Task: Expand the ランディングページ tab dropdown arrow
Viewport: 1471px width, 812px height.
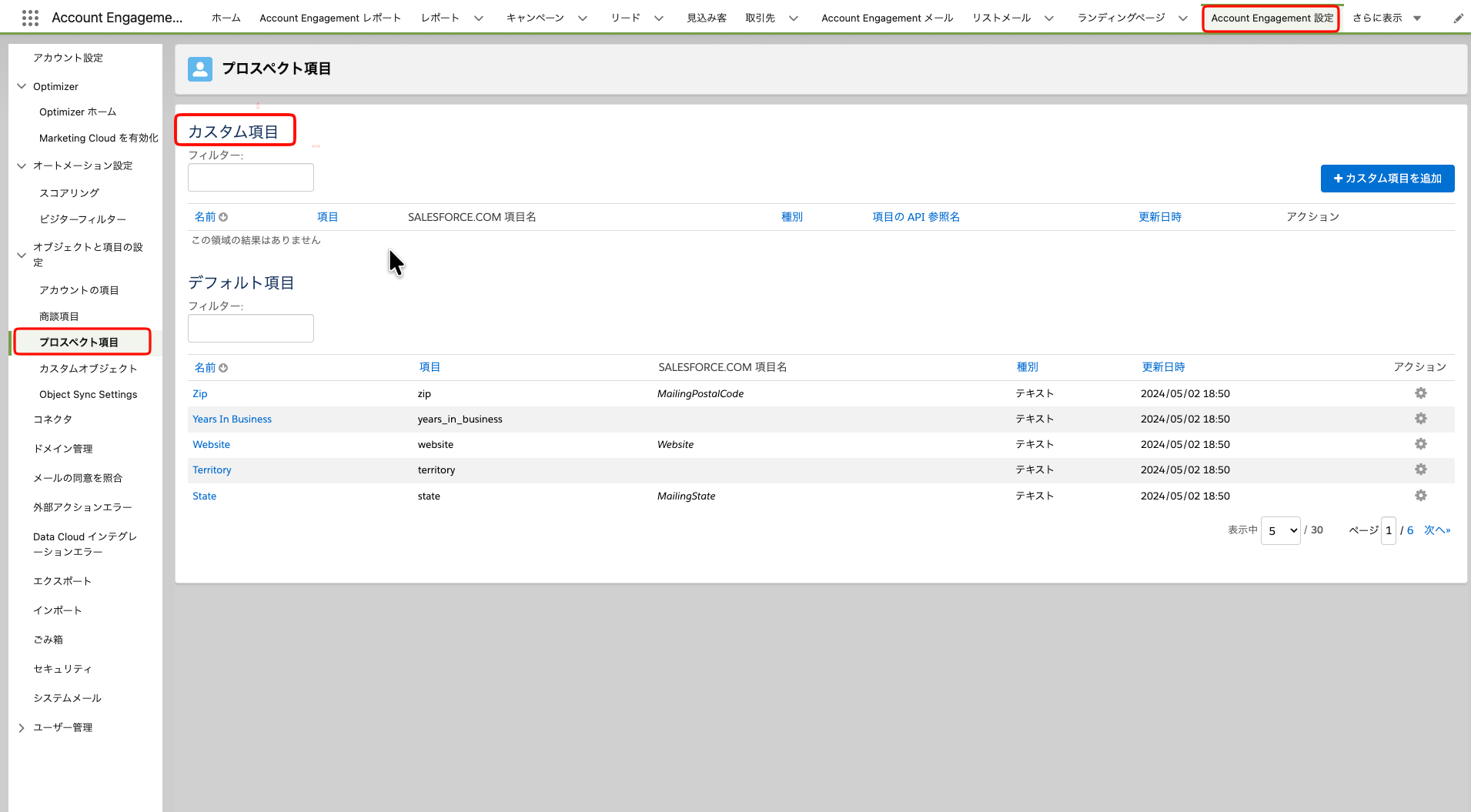Action: click(x=1183, y=18)
